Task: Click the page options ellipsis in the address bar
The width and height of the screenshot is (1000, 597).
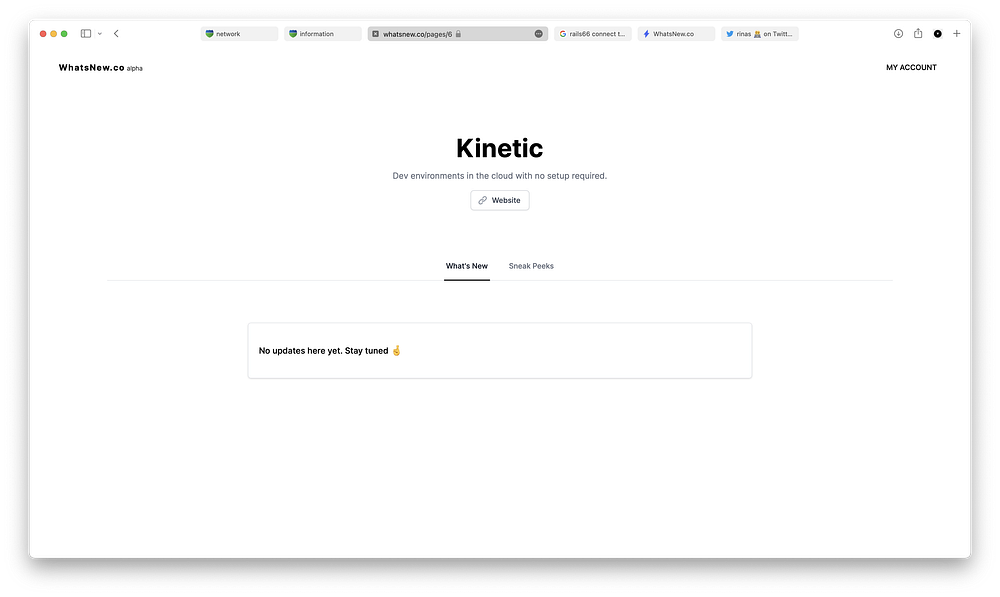Action: [538, 34]
